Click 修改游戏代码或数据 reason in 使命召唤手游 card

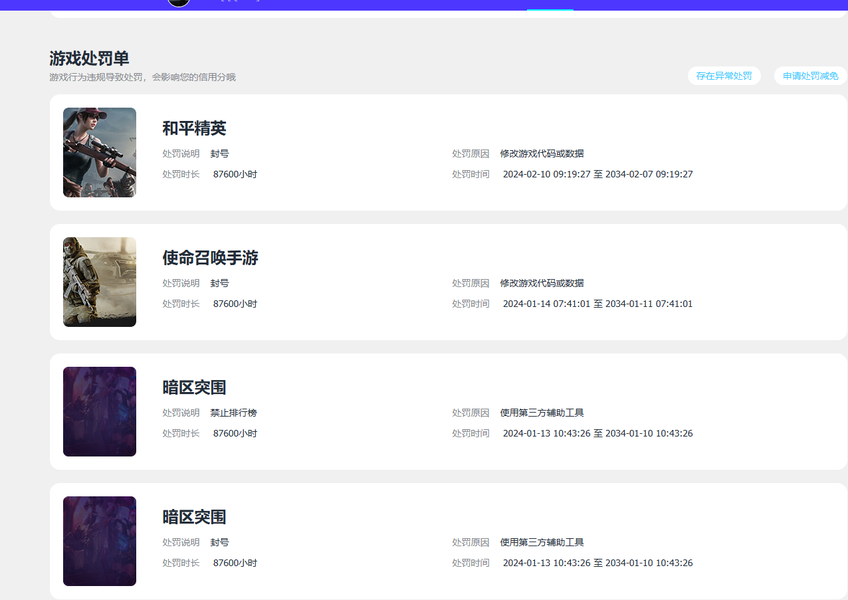tap(542, 283)
